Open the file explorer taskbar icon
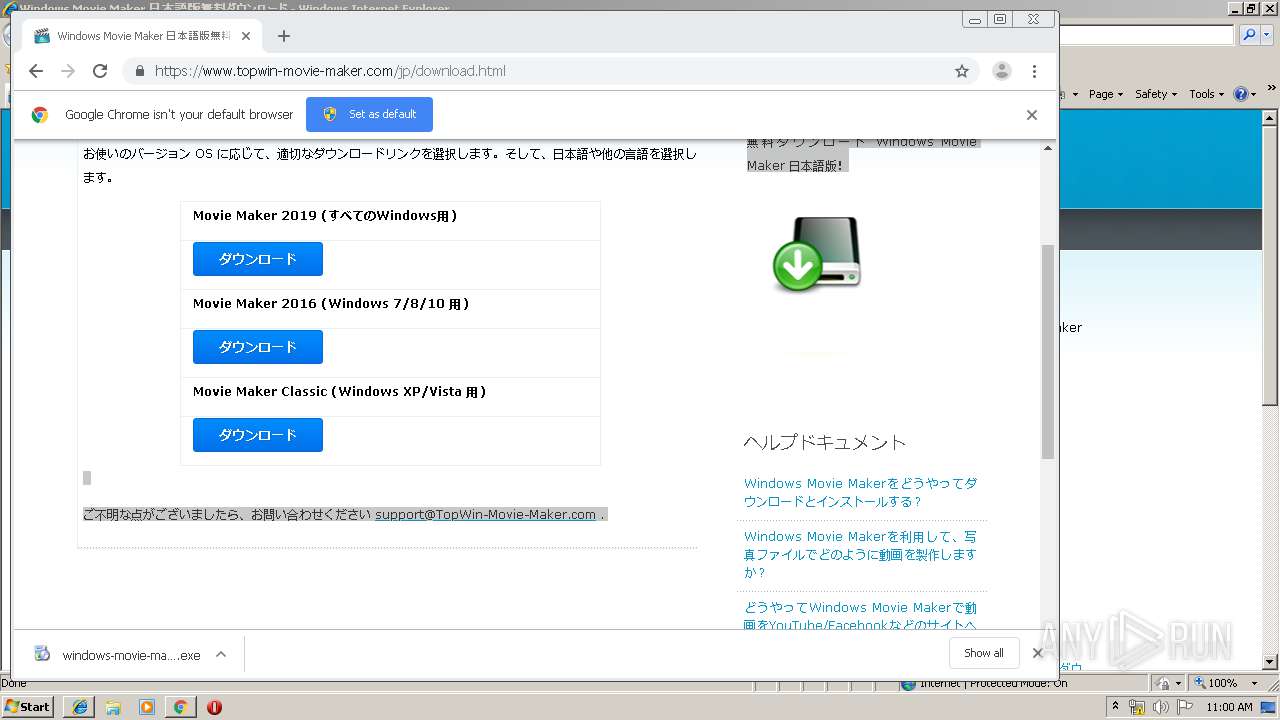The image size is (1280, 720). point(113,707)
